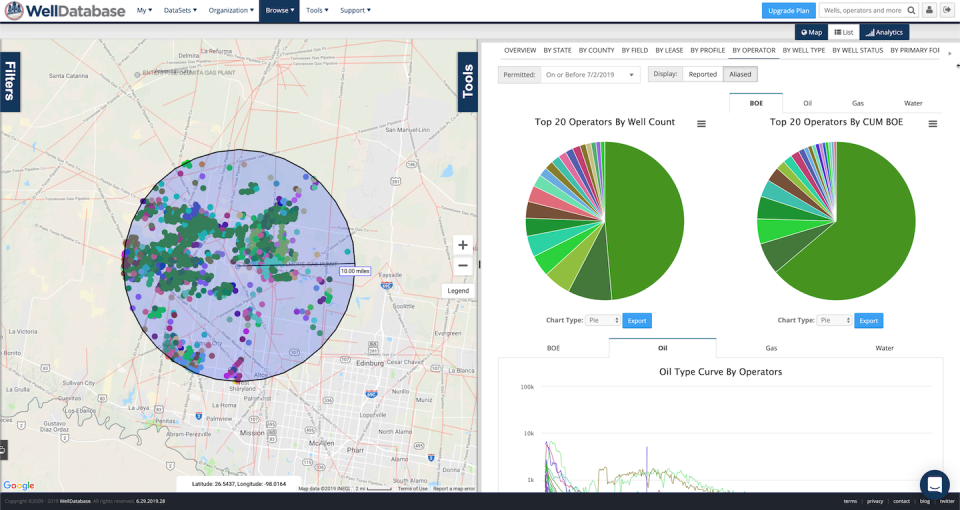Open the chat support bubble
The height and width of the screenshot is (510, 960).
pyautogui.click(x=934, y=484)
